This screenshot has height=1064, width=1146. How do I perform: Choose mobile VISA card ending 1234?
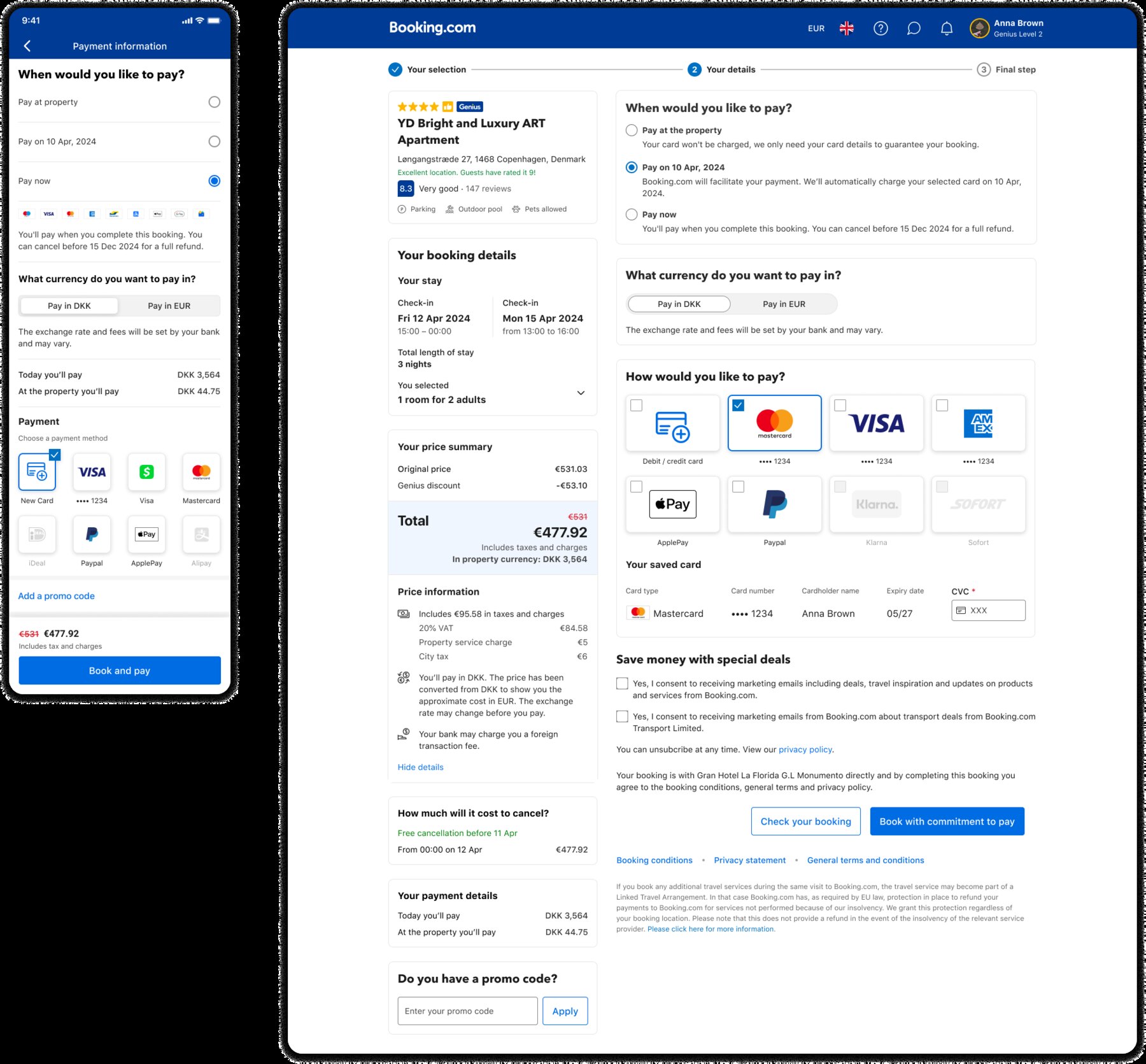point(92,472)
